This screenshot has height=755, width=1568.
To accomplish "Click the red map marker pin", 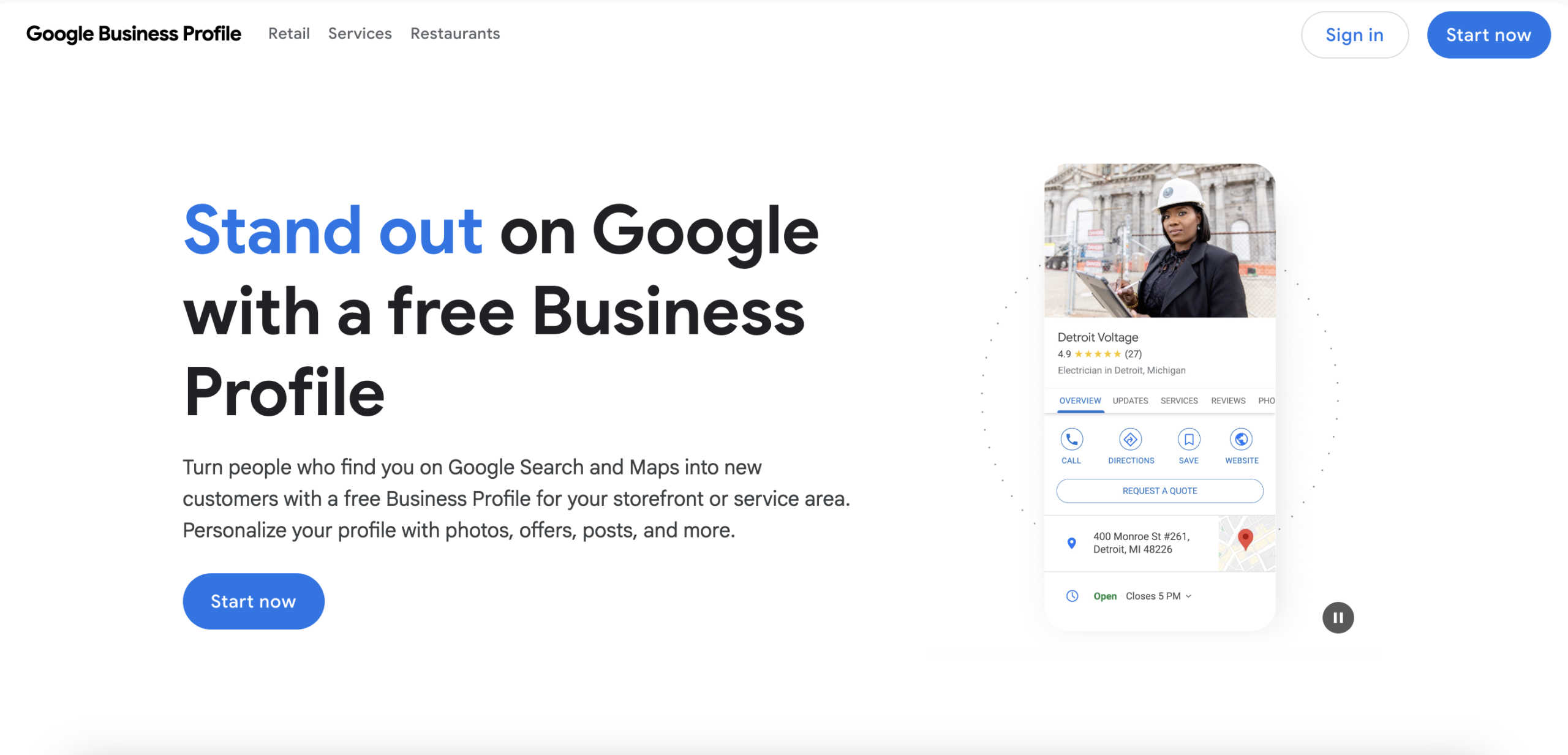I will pos(1245,539).
